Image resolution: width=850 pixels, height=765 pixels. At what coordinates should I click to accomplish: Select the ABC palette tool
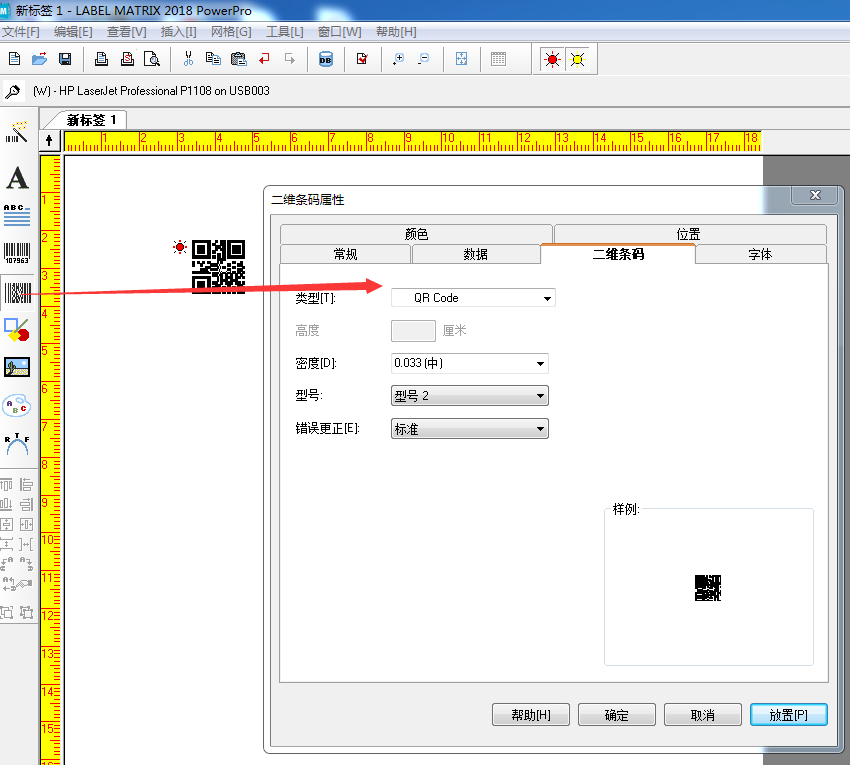point(17,406)
